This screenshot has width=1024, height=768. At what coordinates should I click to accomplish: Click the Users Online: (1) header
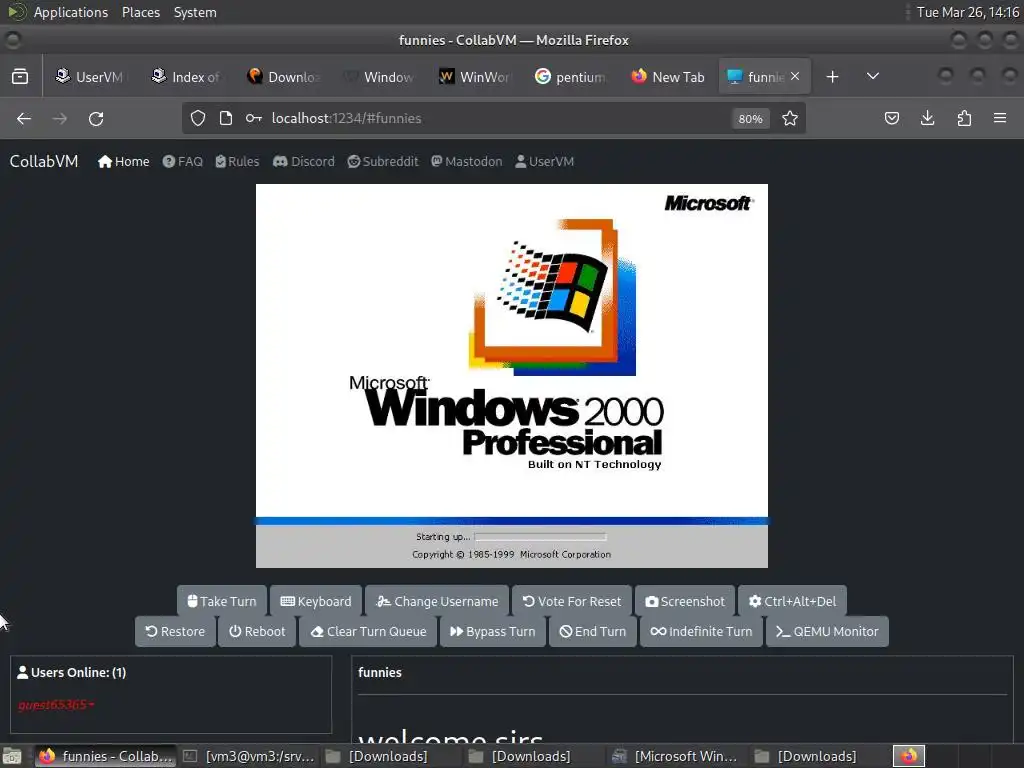(71, 672)
